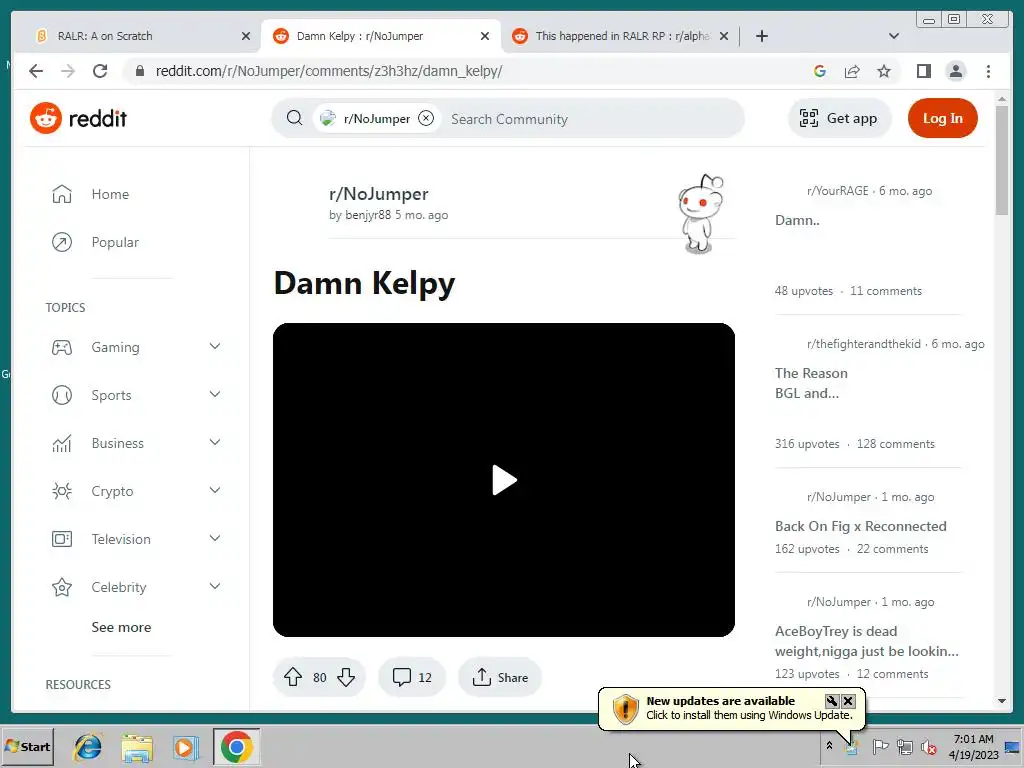
Task: Click Get app button
Action: (839, 118)
